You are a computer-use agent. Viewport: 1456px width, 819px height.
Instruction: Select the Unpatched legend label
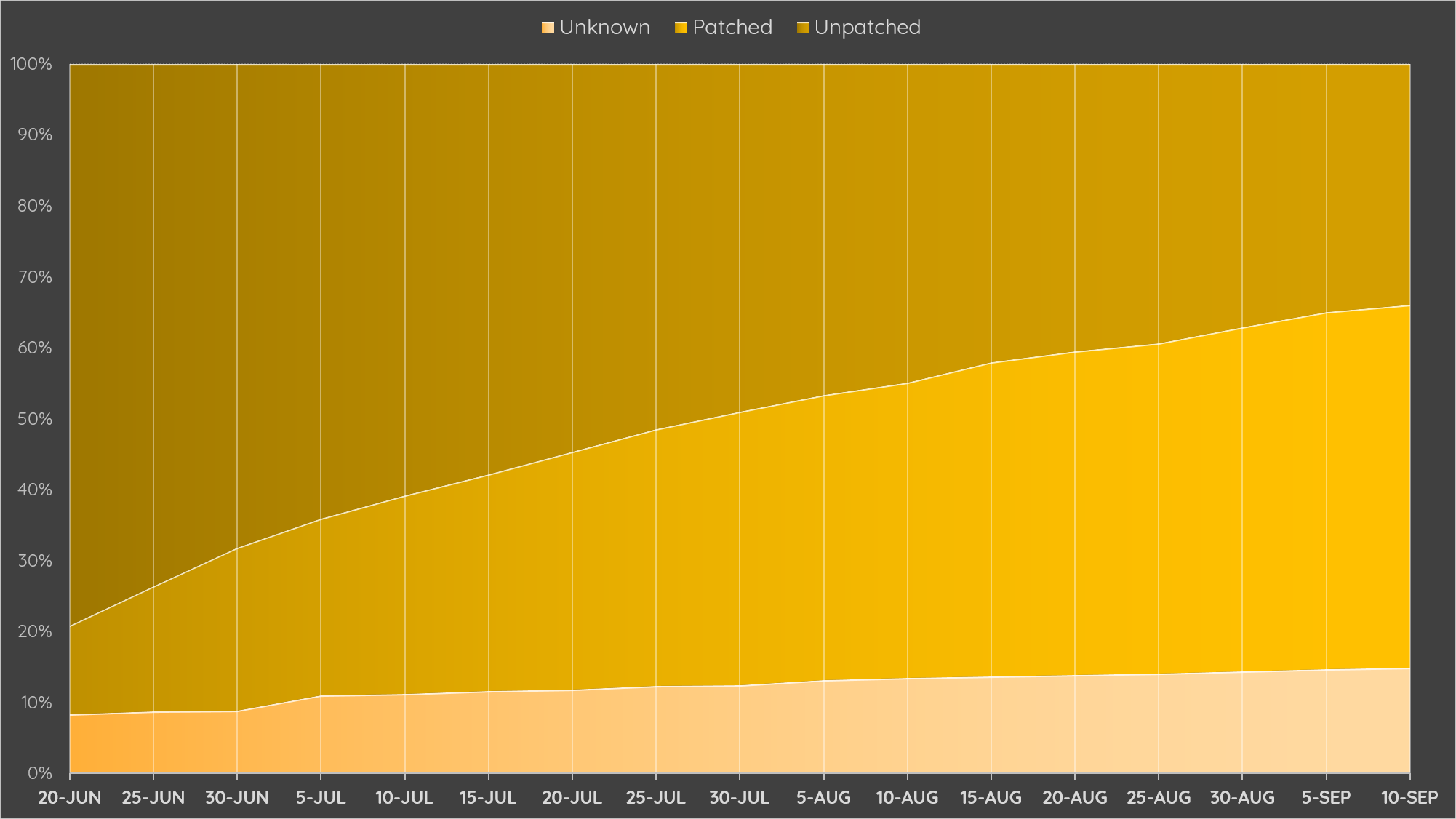867,28
